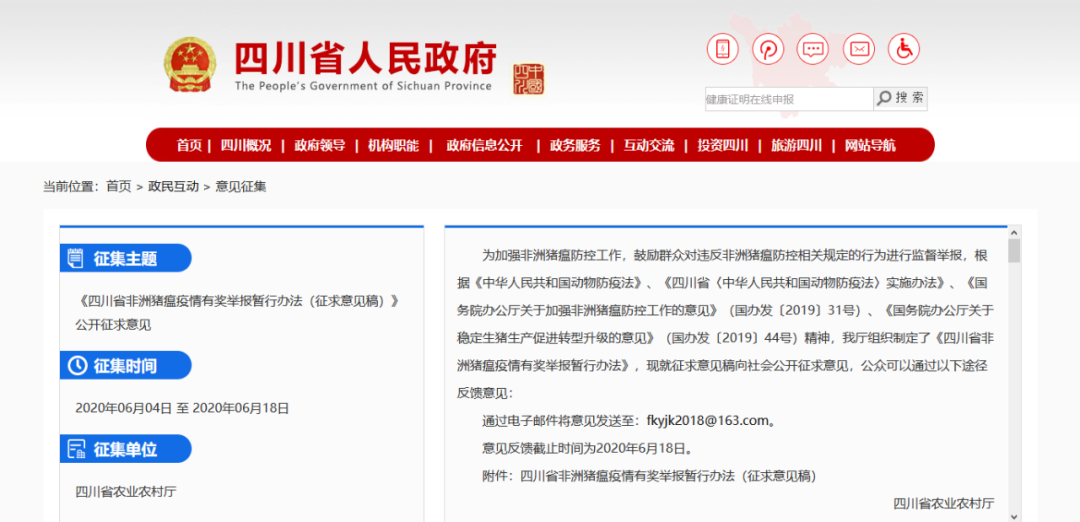Open the 网站导航 menu item
Viewport: 1080px width, 522px height.
[871, 145]
